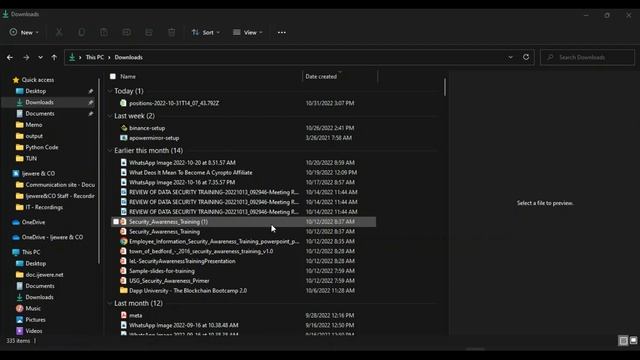Viewport: 640px width, 360px height.
Task: Click the Delete trash icon
Action: [x=172, y=33]
